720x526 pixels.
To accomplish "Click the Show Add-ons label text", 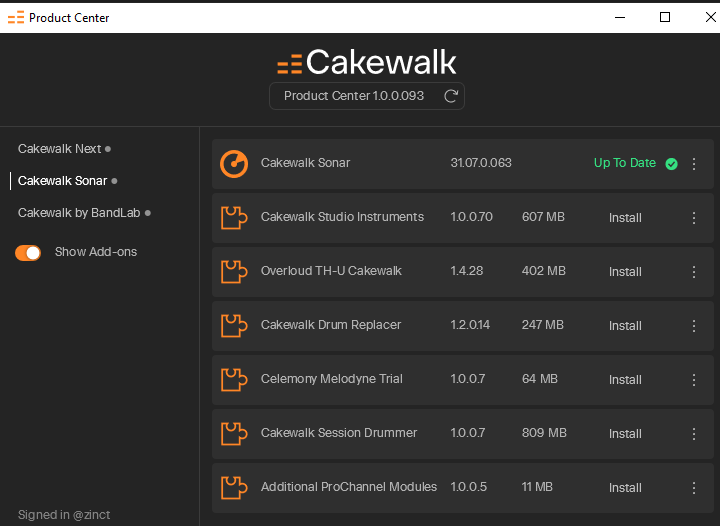I will coord(96,252).
